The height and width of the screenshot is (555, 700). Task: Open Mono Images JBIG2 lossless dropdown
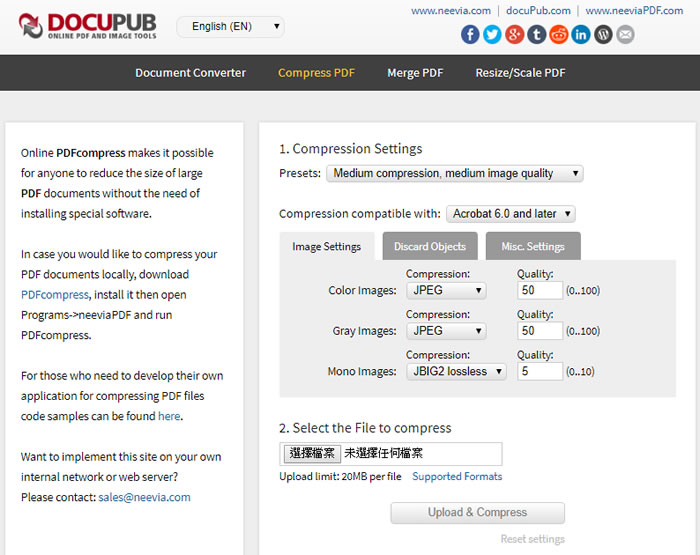(x=456, y=371)
